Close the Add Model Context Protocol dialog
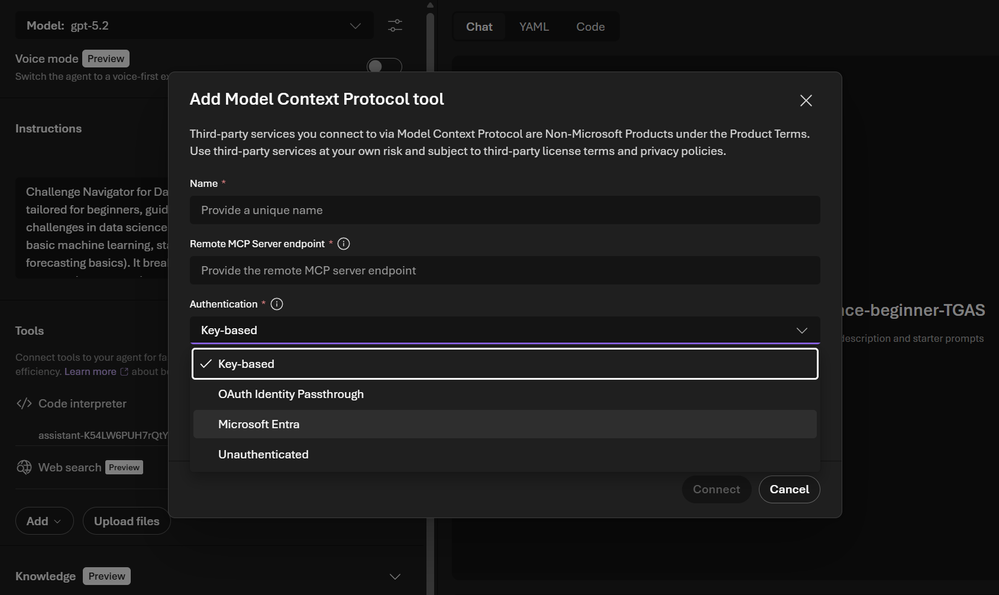The height and width of the screenshot is (595, 999). 806,100
